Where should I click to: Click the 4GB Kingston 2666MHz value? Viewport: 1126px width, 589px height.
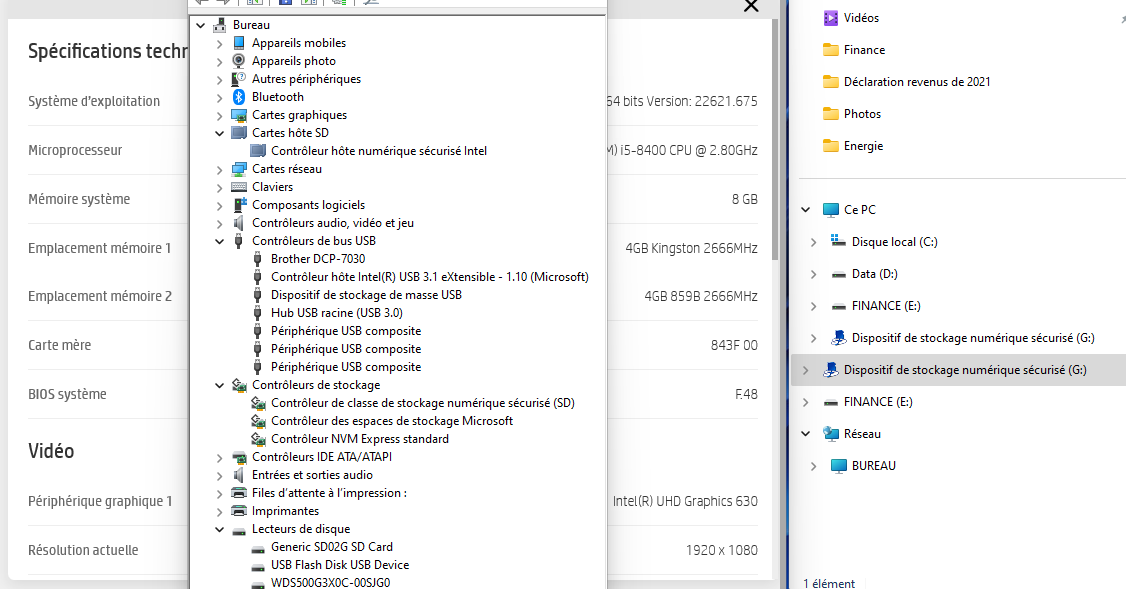tap(692, 248)
